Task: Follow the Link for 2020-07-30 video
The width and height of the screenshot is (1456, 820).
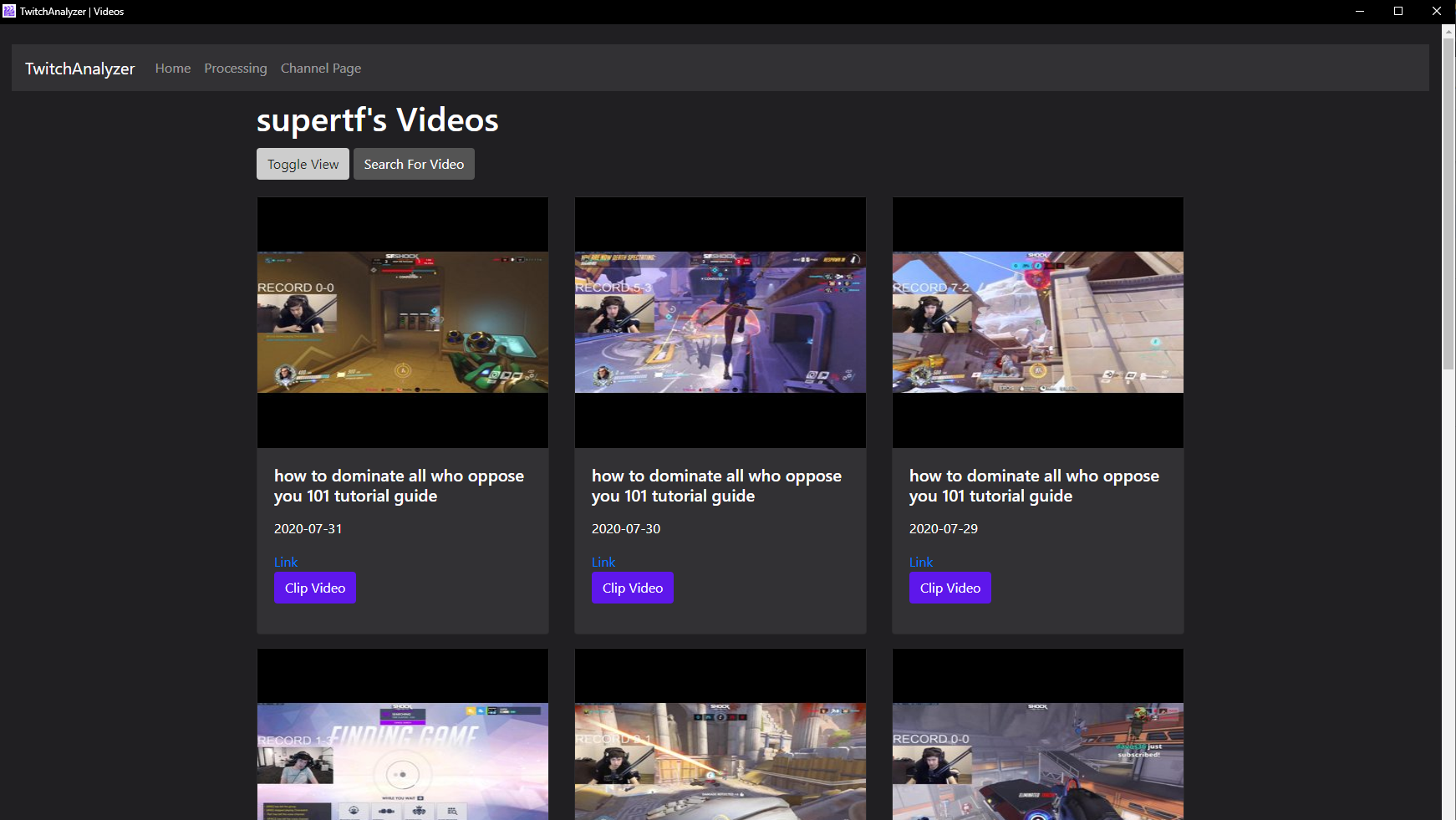Action: [603, 563]
